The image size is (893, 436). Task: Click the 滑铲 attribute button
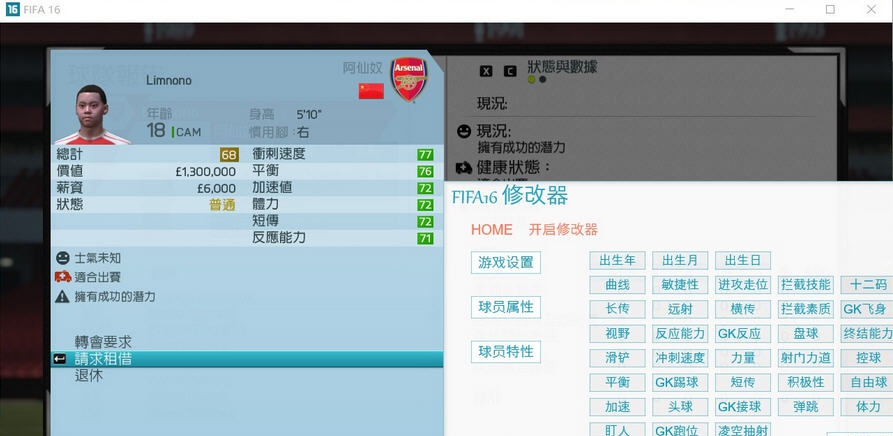coord(617,358)
